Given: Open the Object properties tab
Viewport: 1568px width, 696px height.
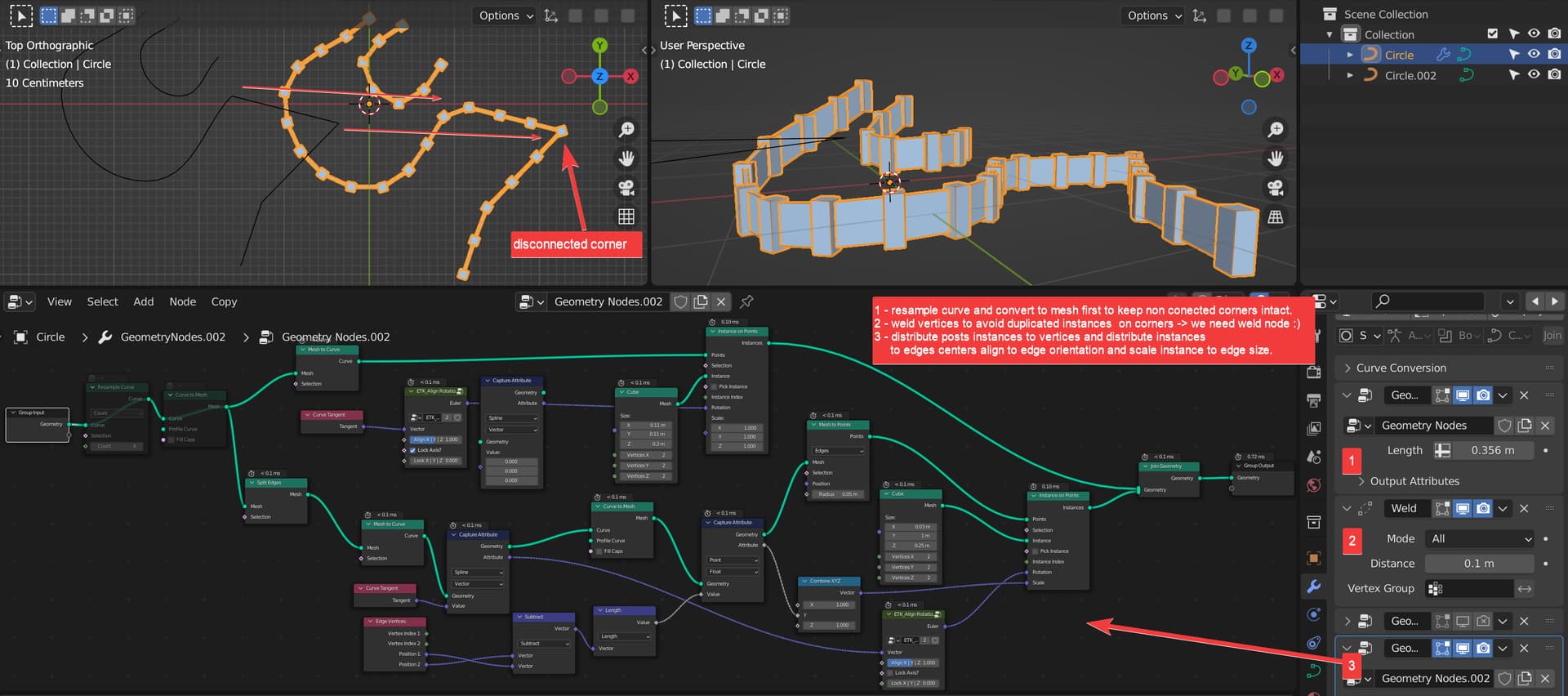Looking at the screenshot, I should [x=1313, y=558].
